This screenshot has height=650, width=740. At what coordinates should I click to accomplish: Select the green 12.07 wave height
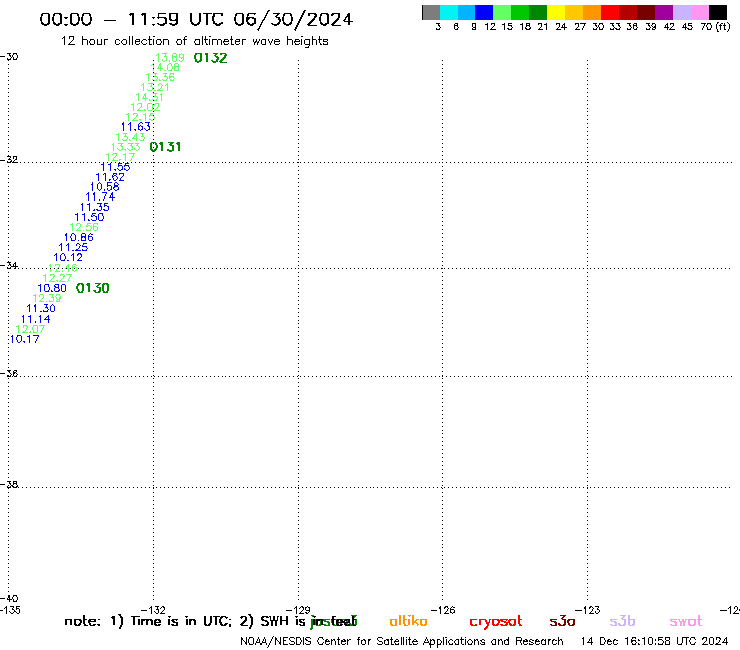pos(30,329)
